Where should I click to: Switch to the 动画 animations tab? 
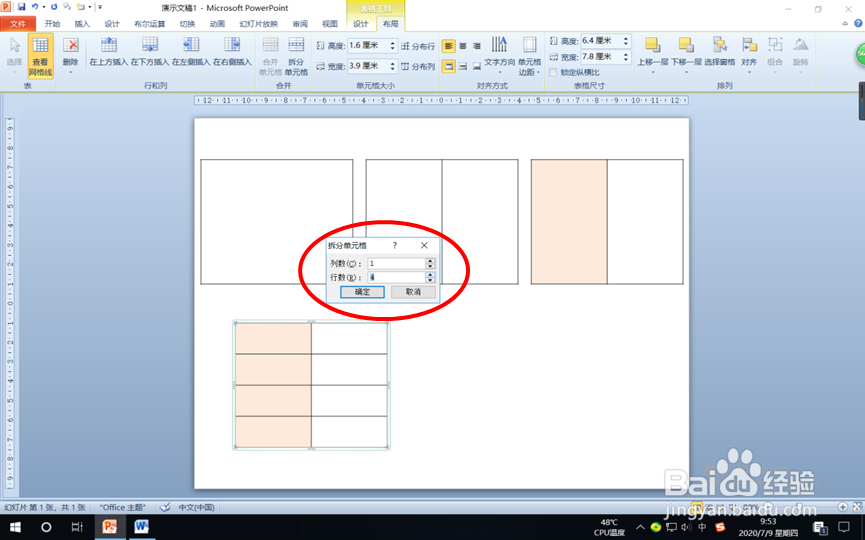pyautogui.click(x=217, y=24)
